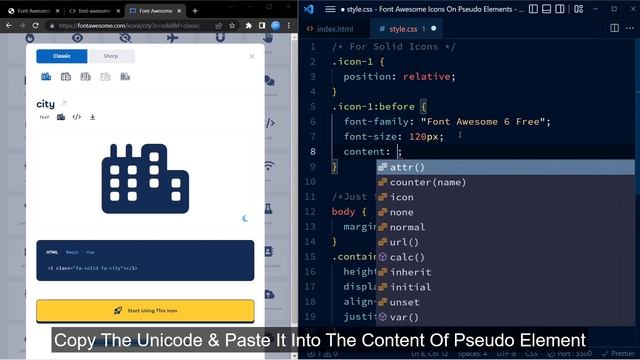
Task: Click the Prettier status bar item
Action: pos(618,353)
